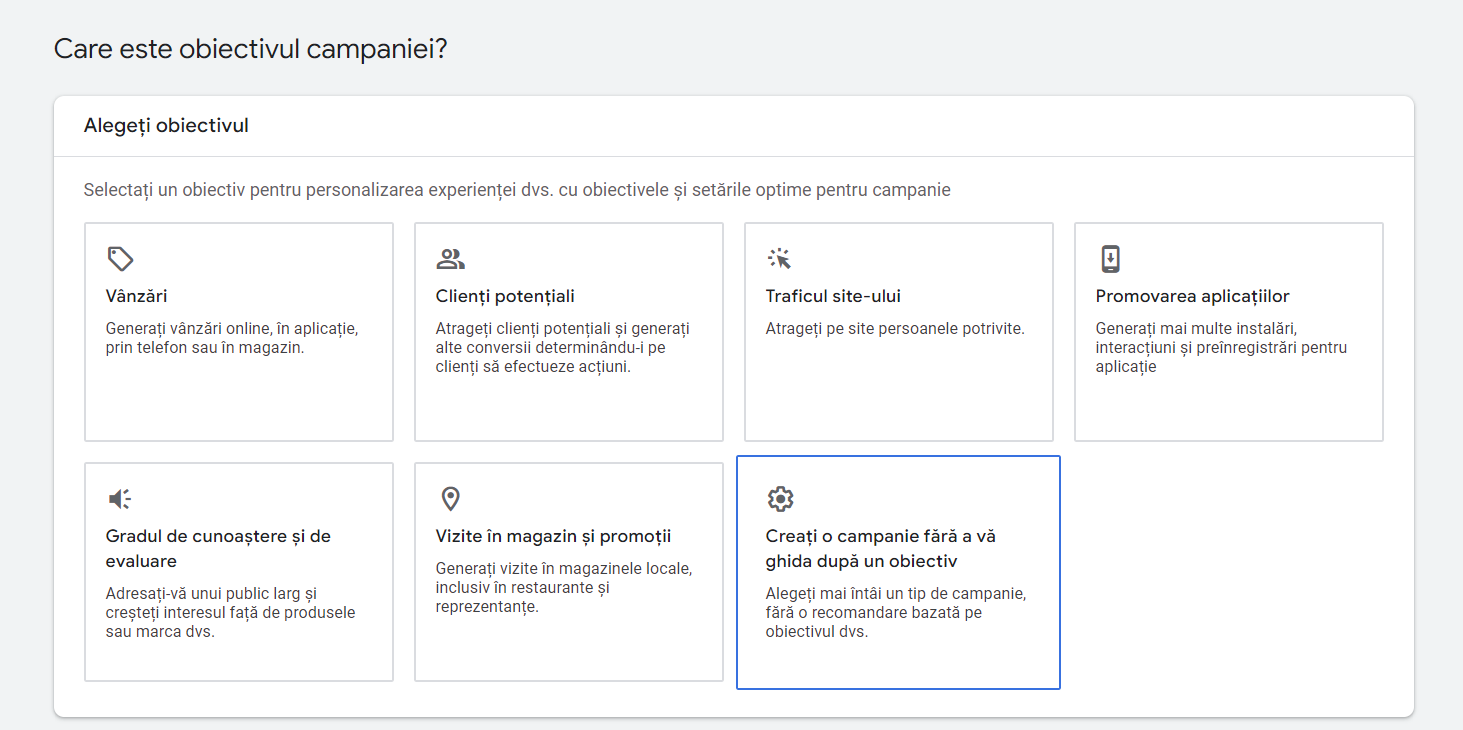Click the phone download icon for Promovarea aplicațiilor
The height and width of the screenshot is (730, 1463).
click(x=1110, y=259)
